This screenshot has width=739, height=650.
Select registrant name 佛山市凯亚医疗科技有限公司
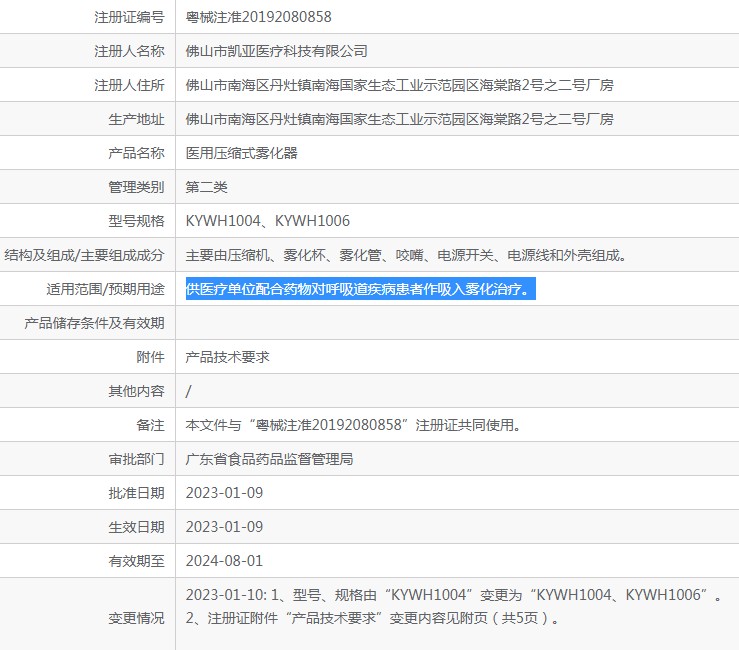point(276,51)
